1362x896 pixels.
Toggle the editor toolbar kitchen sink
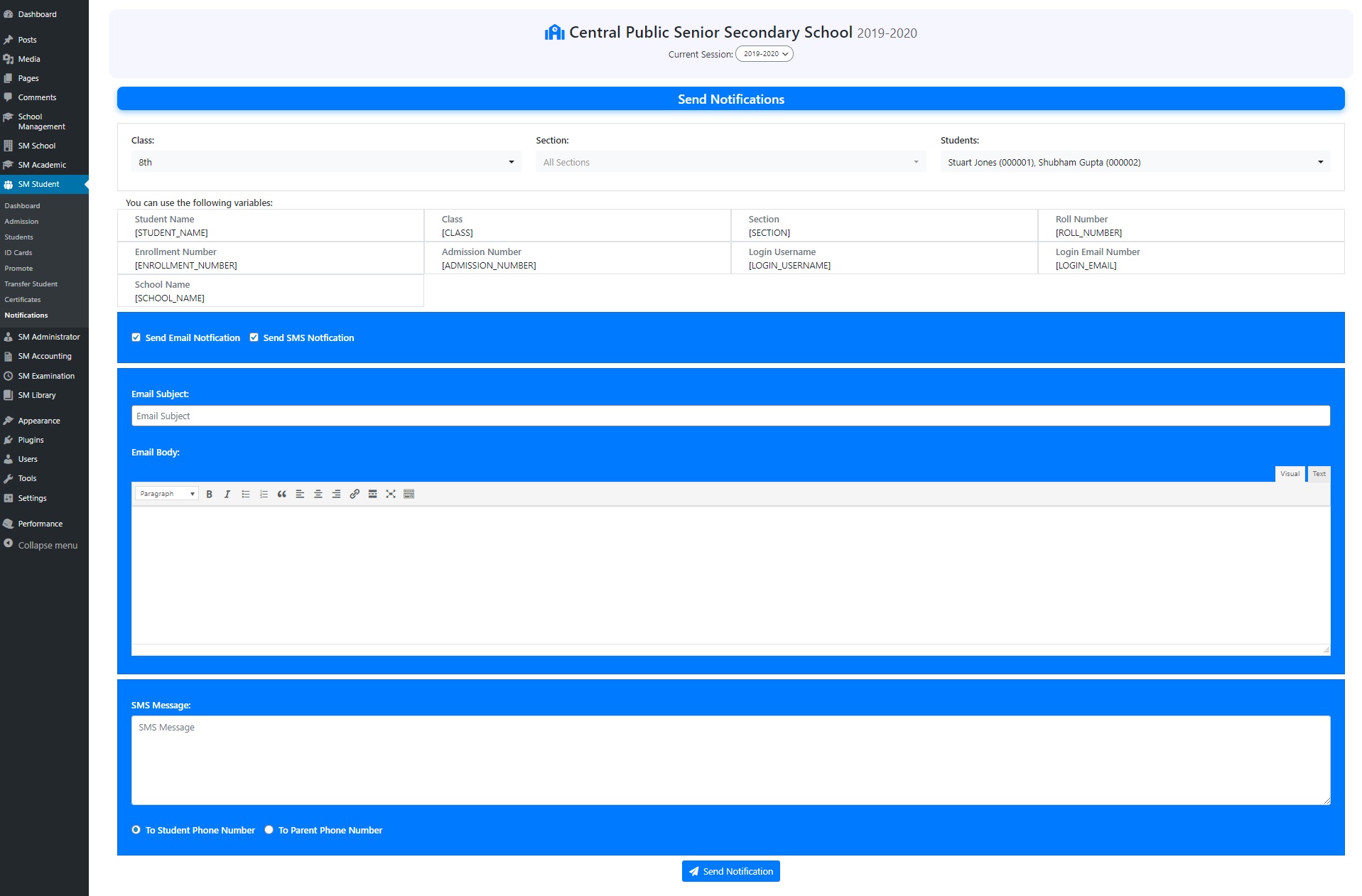pos(409,494)
